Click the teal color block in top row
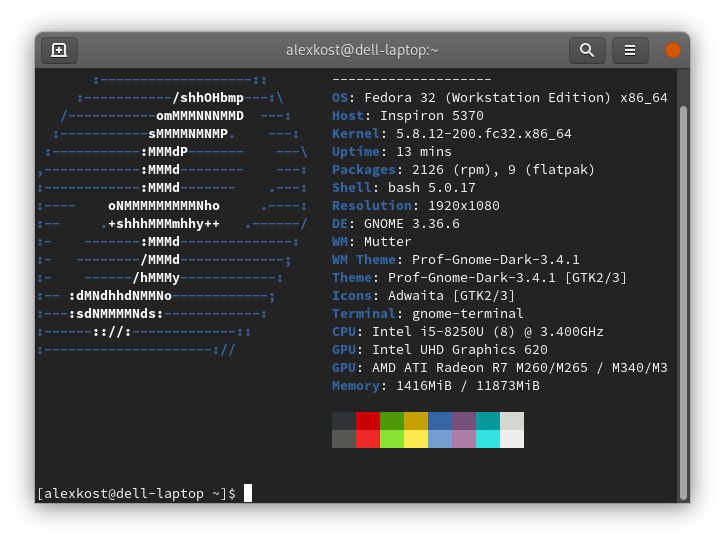Viewport: 725px width, 541px height. 488,421
